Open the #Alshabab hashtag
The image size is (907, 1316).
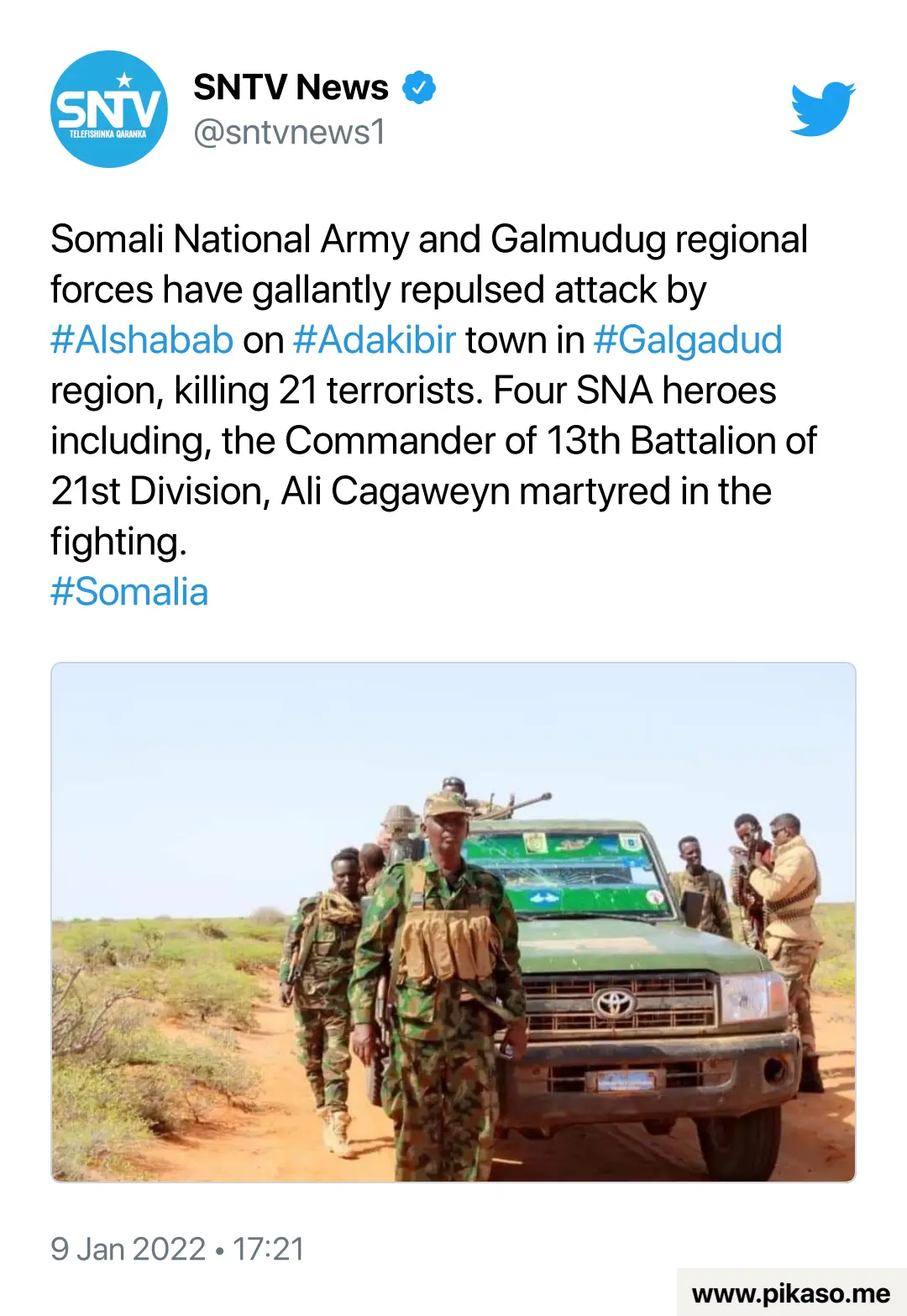pyautogui.click(x=142, y=339)
